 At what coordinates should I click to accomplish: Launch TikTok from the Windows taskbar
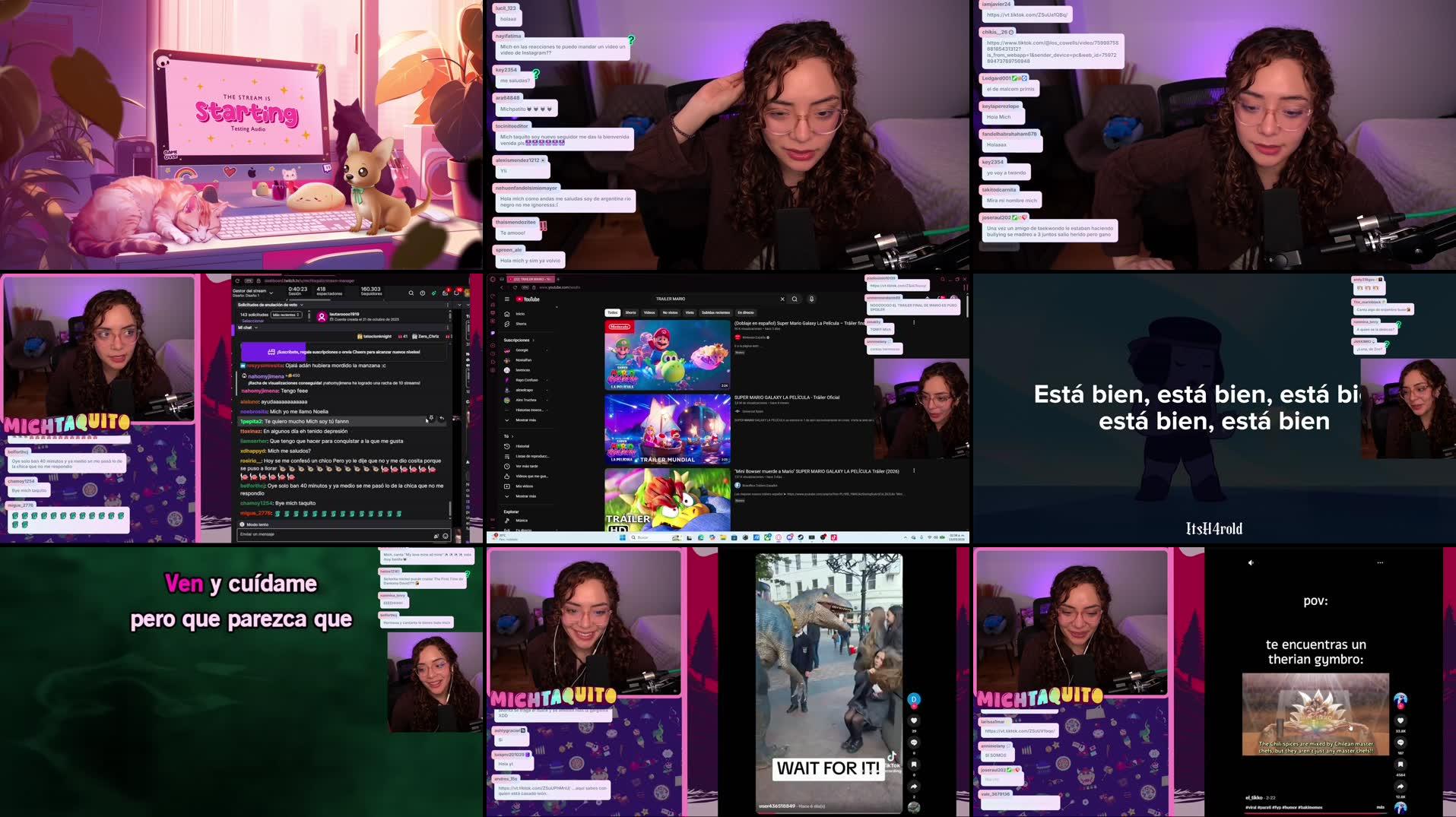[833, 537]
